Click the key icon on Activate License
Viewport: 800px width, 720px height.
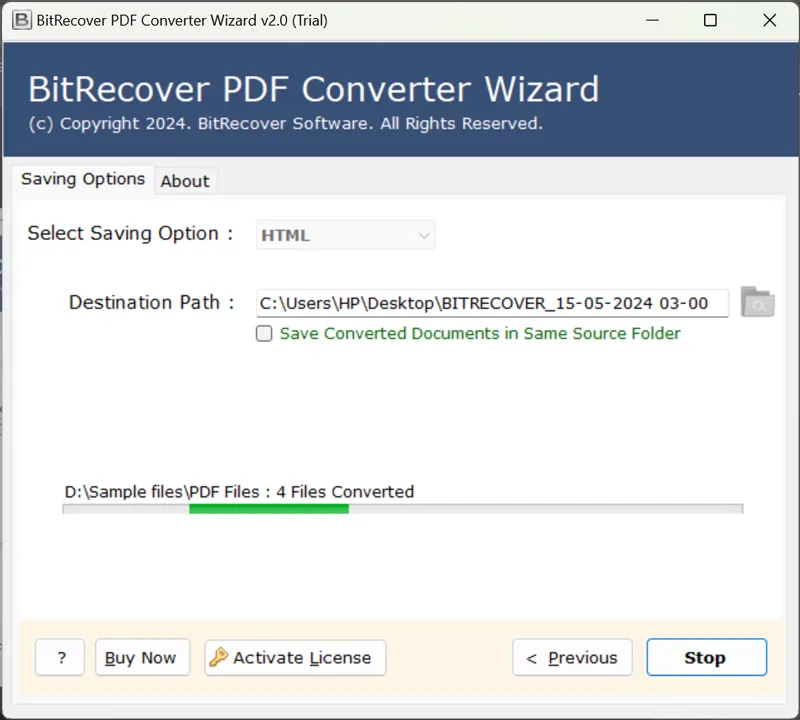[218, 657]
